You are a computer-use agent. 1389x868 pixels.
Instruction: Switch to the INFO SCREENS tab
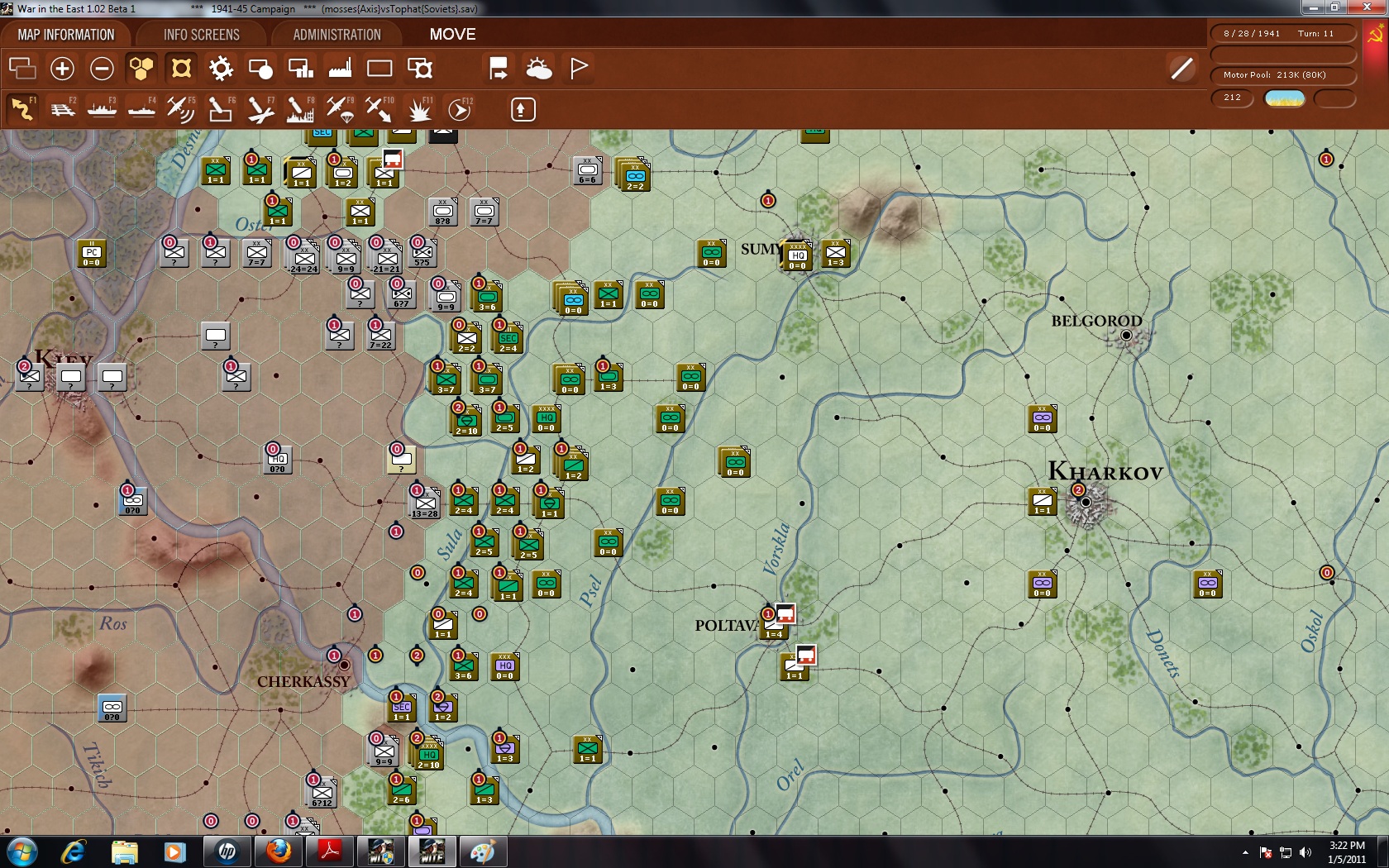click(200, 34)
